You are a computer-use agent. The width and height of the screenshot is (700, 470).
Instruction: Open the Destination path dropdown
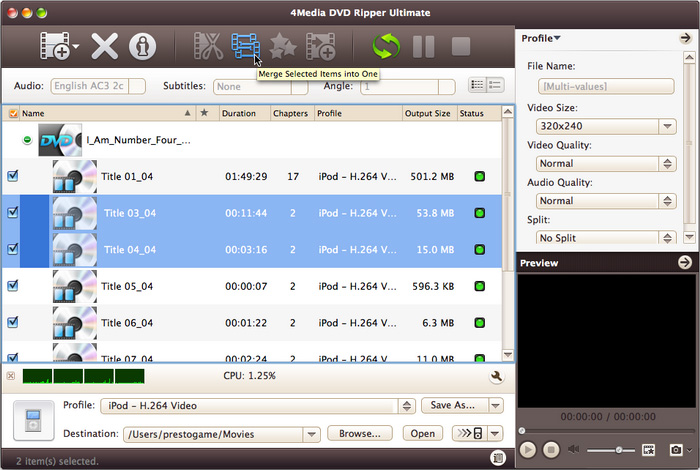[x=310, y=433]
